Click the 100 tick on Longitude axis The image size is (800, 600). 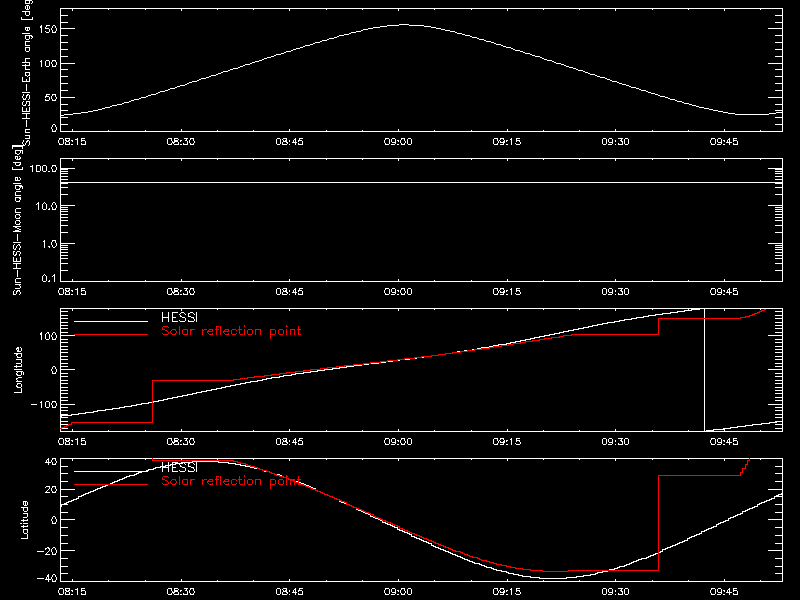click(47, 336)
